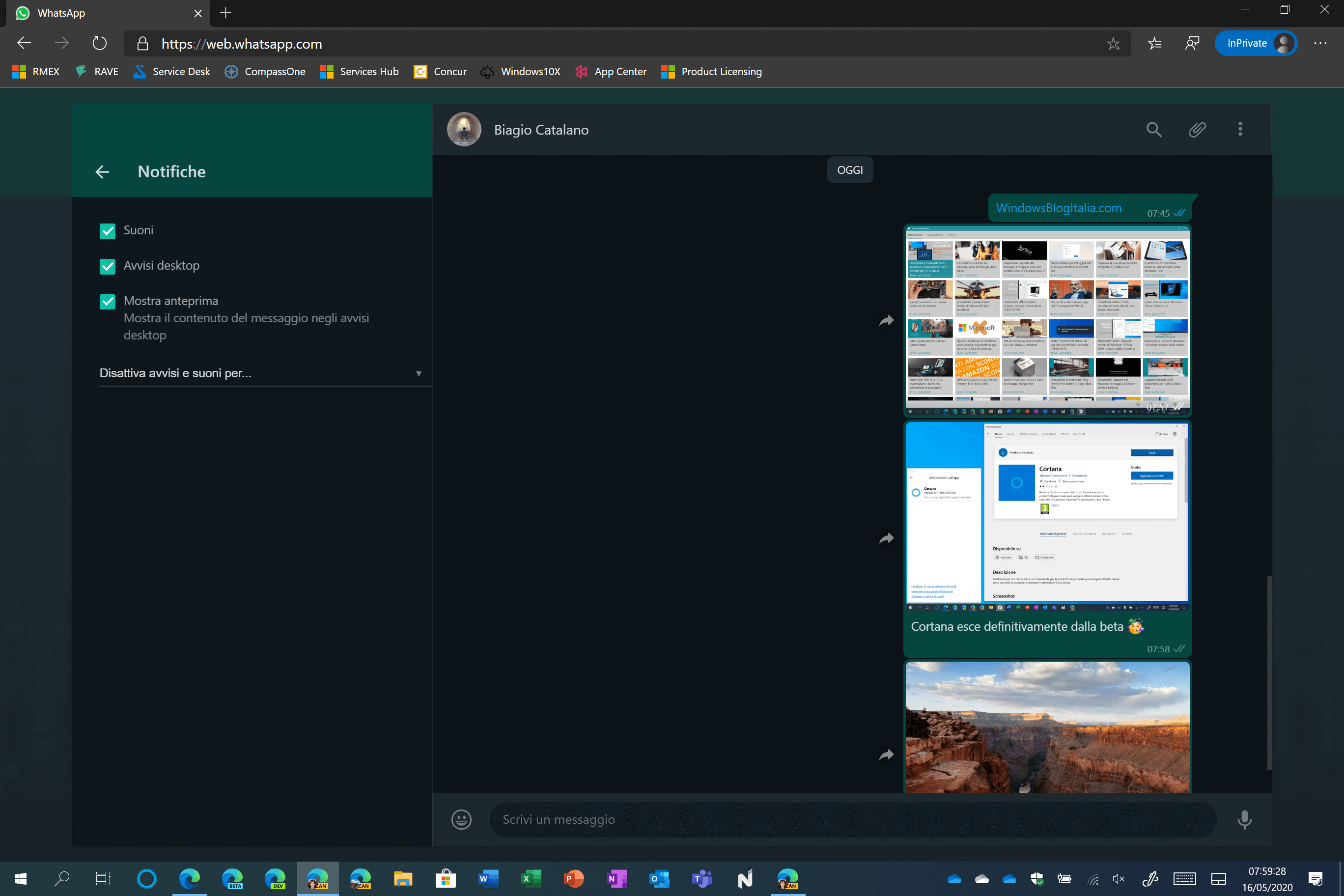Image resolution: width=1344 pixels, height=896 pixels.
Task: Open Task View on taskbar
Action: 104,879
